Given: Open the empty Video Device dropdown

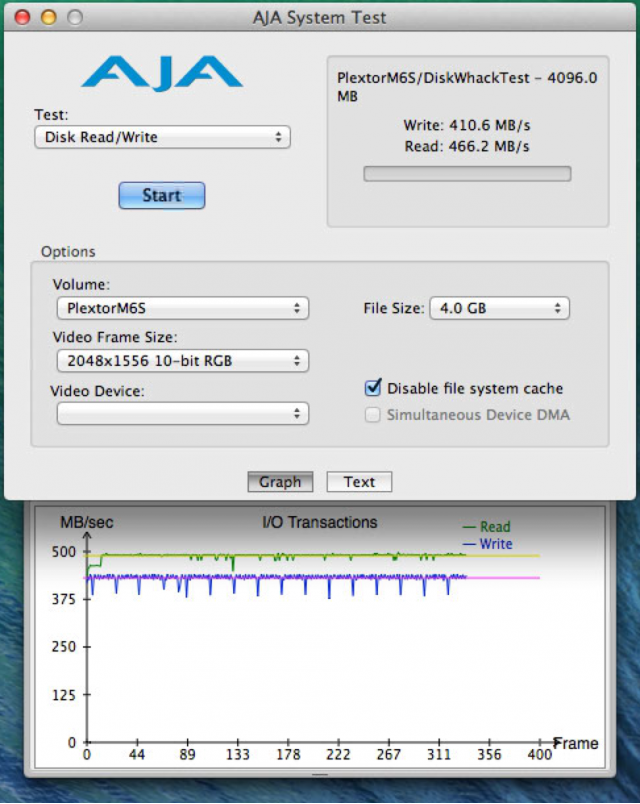Looking at the screenshot, I should click(183, 414).
